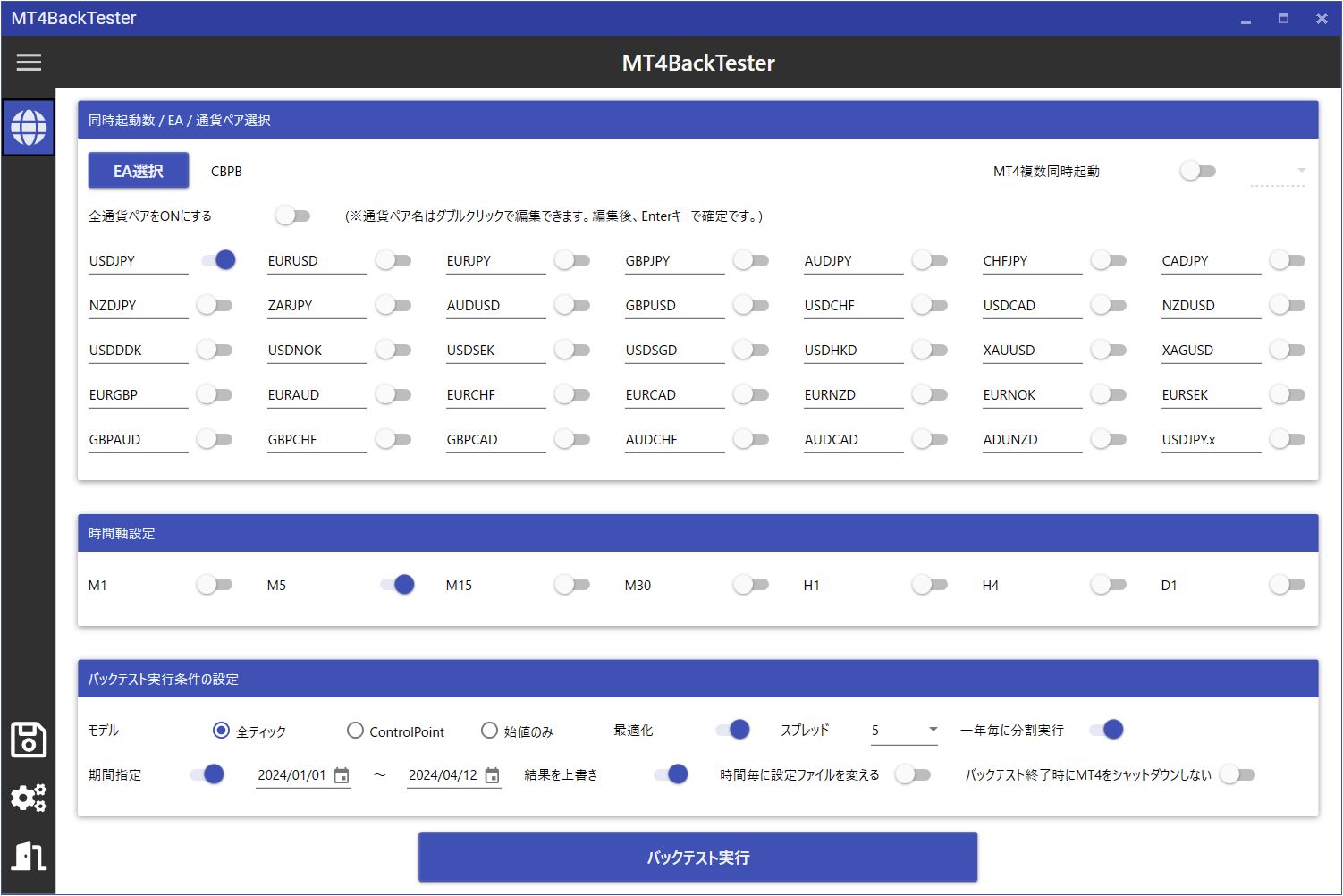Image resolution: width=1343 pixels, height=896 pixels.
Task: Enable the GBPJPY toggle
Action: point(751,260)
